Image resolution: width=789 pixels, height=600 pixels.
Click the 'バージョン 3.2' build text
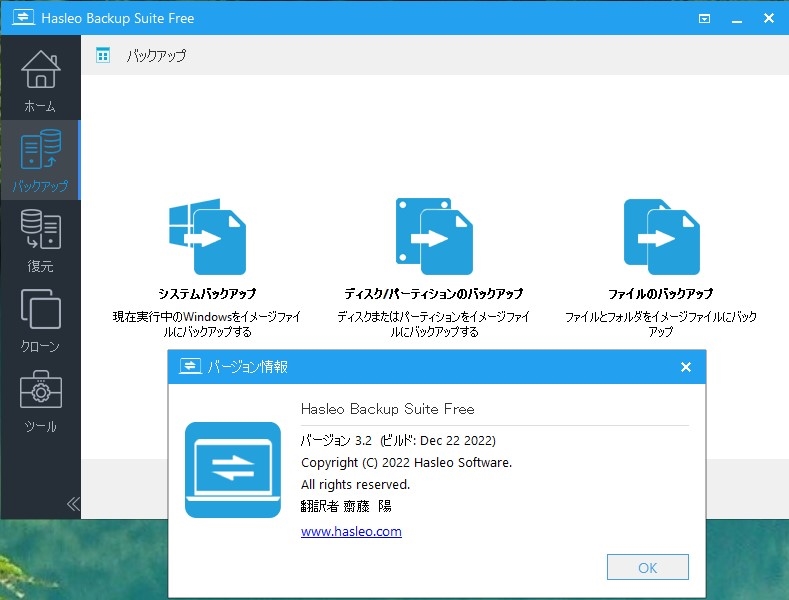click(x=398, y=440)
